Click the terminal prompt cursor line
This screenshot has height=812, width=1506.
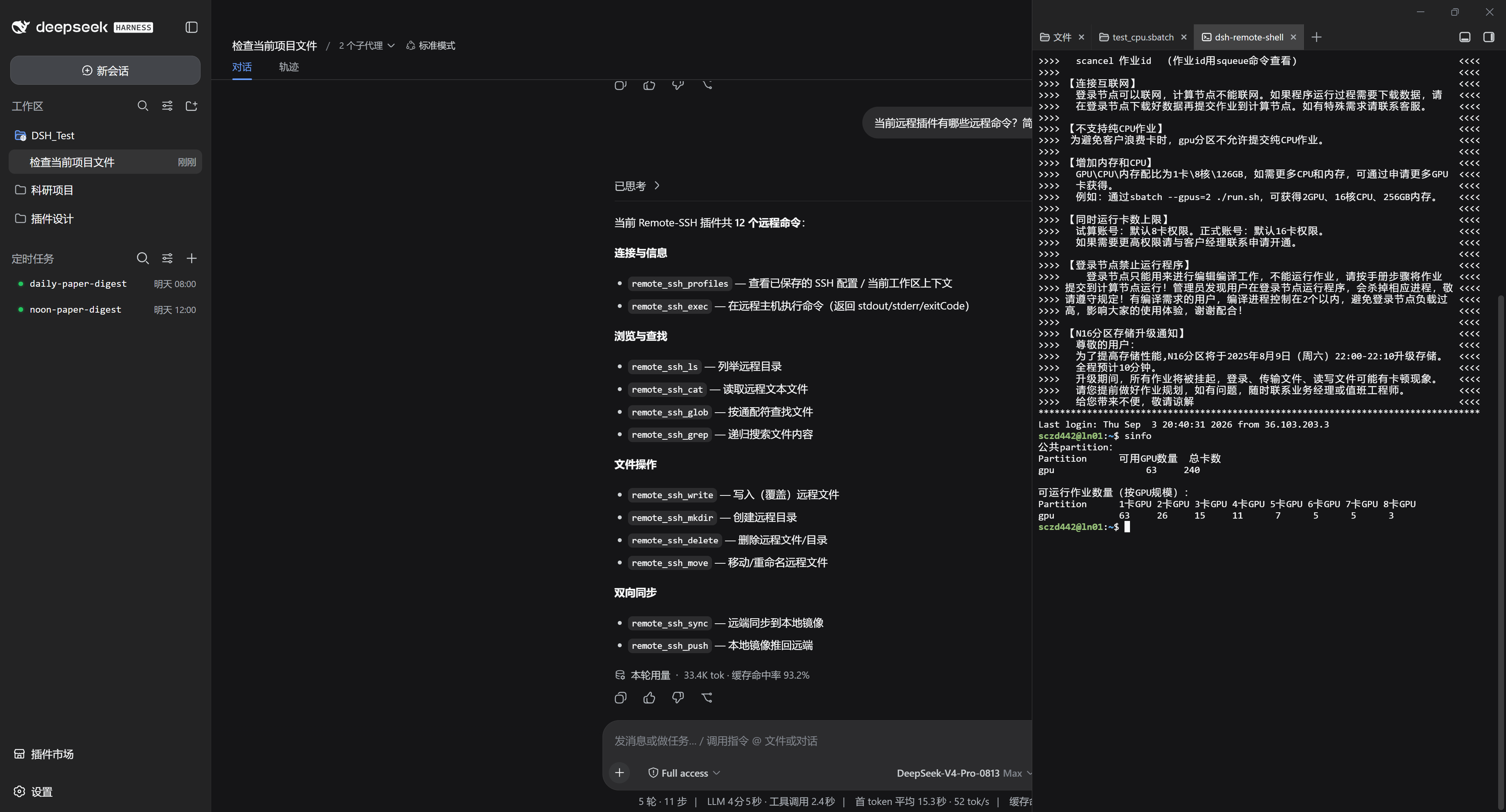click(x=1084, y=527)
